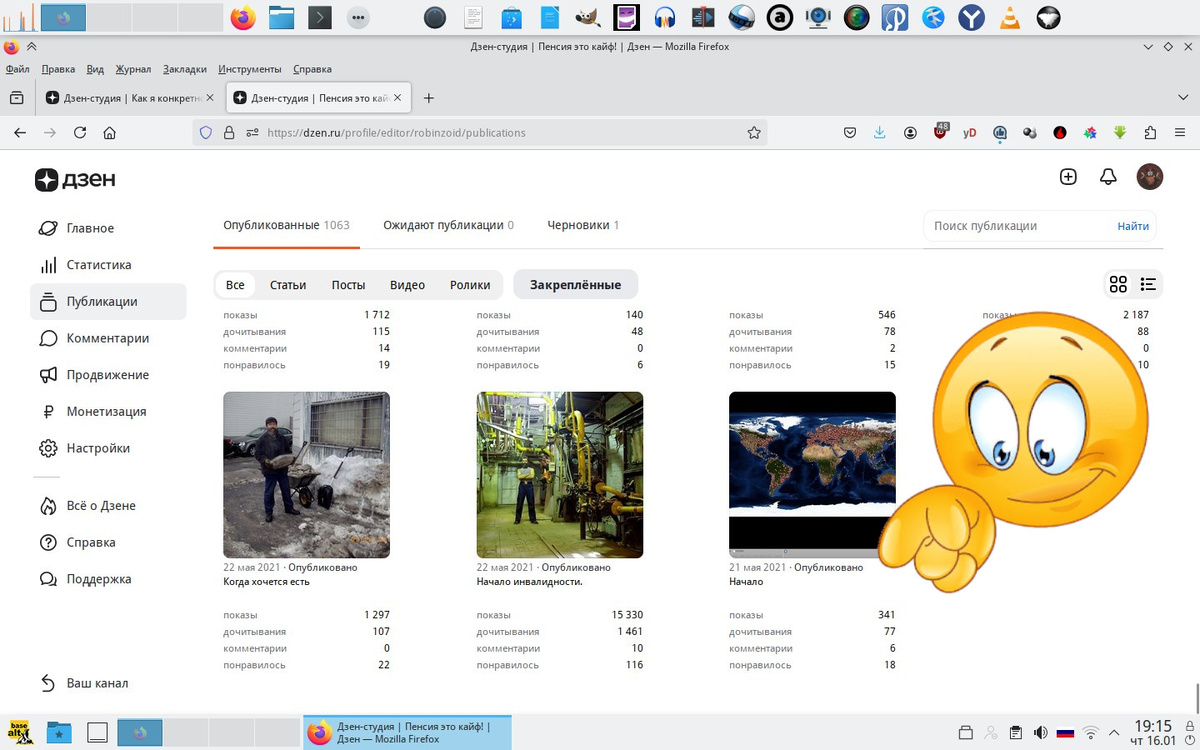Open Поддержка in the sidebar
Viewport: 1200px width, 750px height.
pyautogui.click(x=98, y=579)
